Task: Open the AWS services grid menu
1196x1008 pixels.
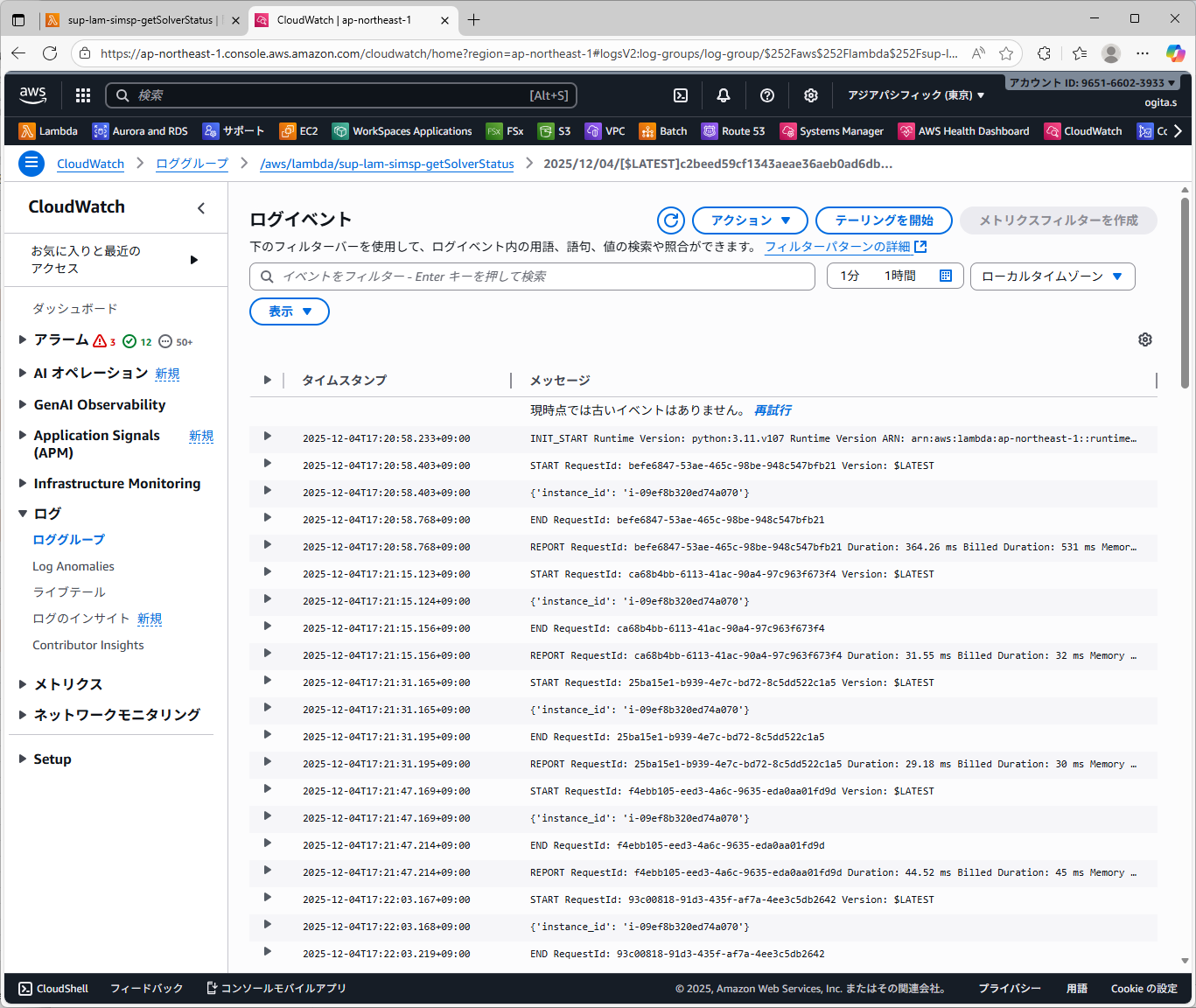Action: [x=83, y=95]
